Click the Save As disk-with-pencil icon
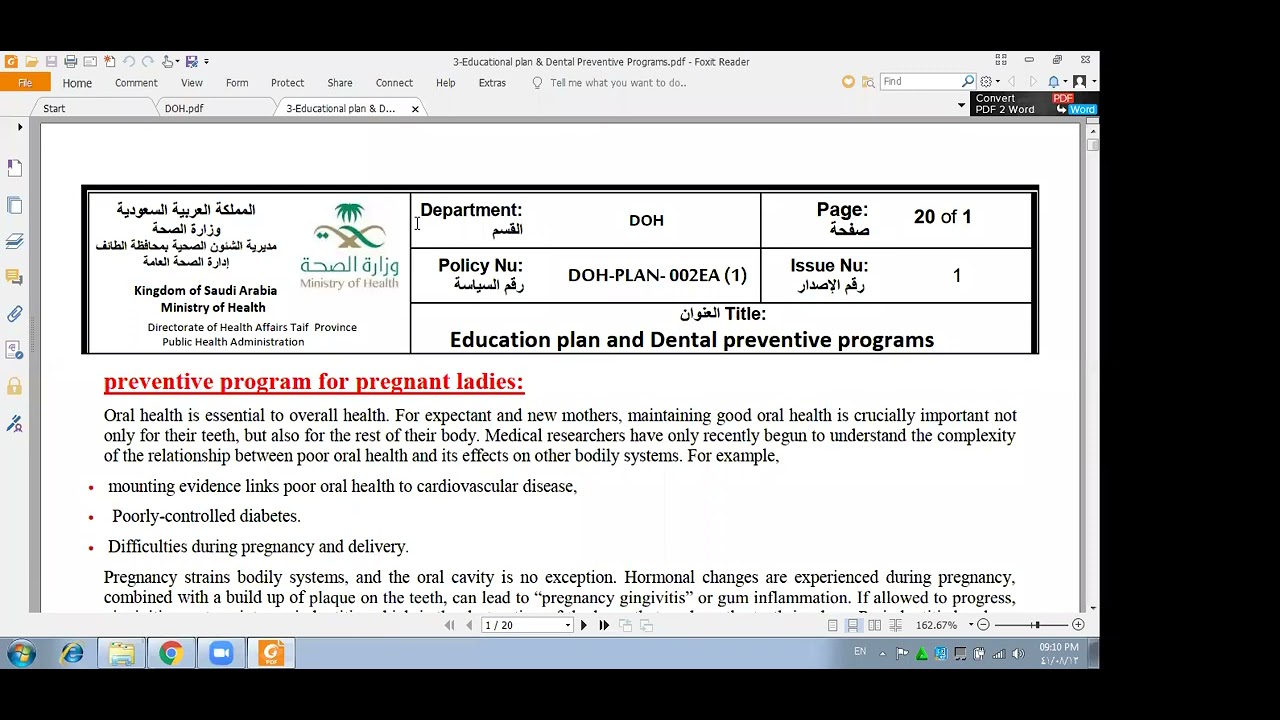 tap(192, 61)
